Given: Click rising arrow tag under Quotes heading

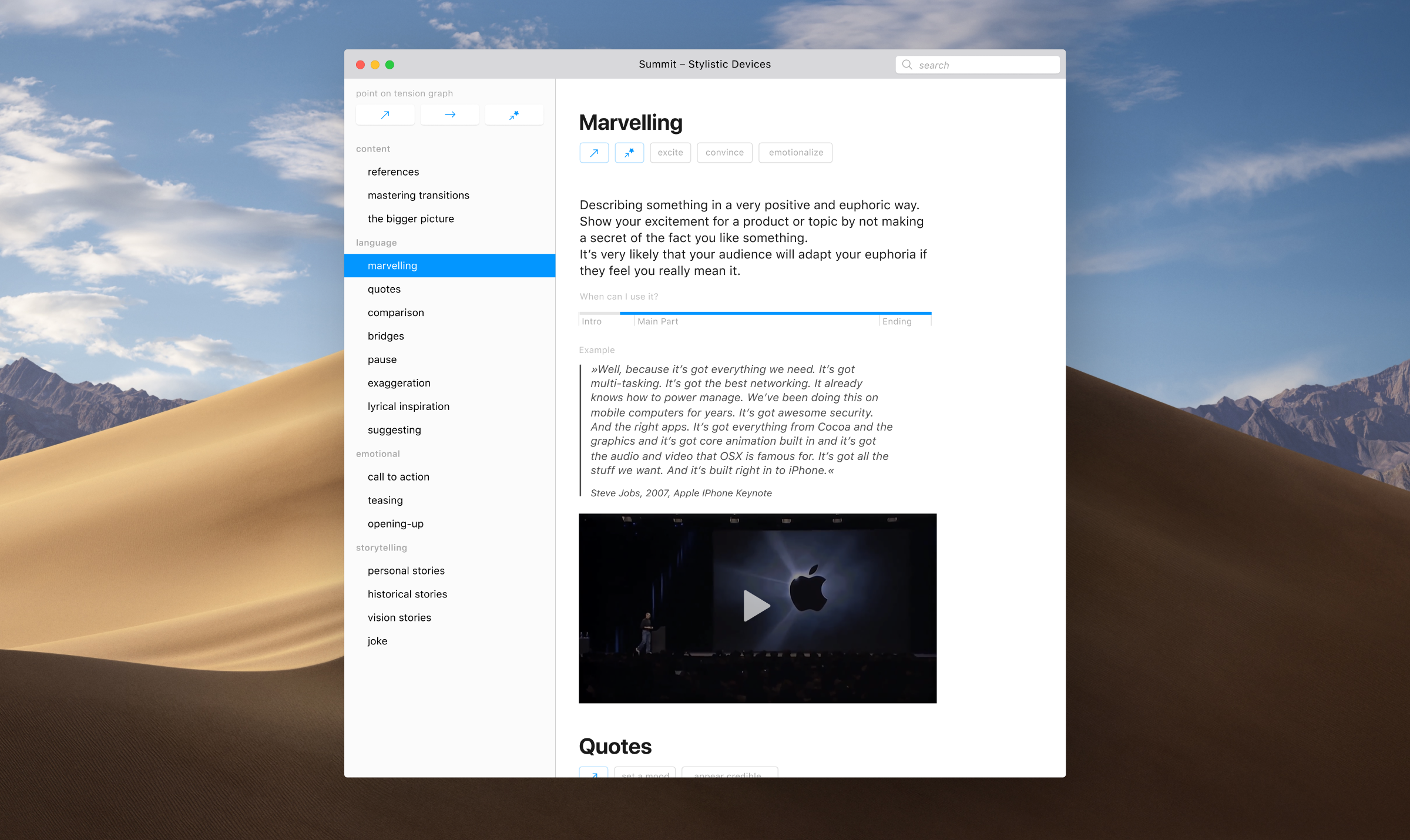Looking at the screenshot, I should (593, 773).
